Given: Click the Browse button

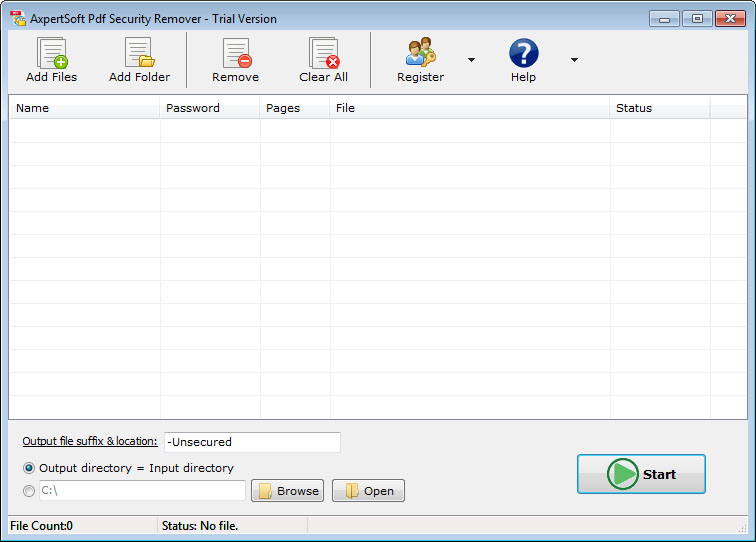Looking at the screenshot, I should pos(287,491).
